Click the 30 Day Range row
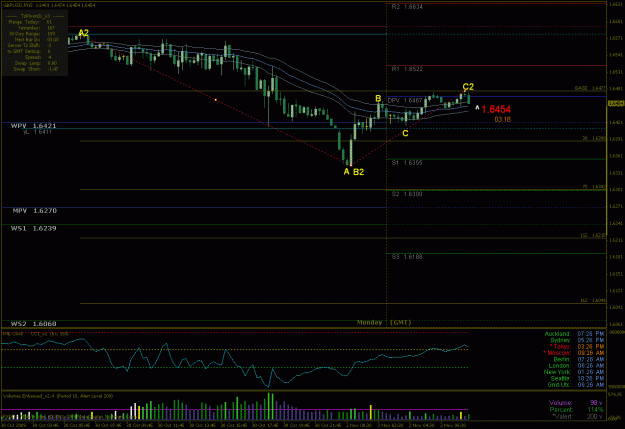This screenshot has height=429, width=625. 32,34
